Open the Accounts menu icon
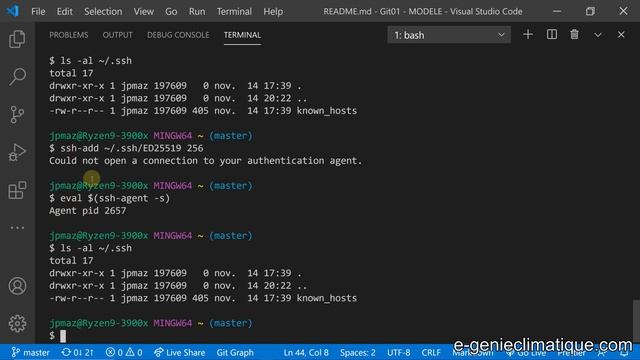640x360 pixels. [17, 286]
